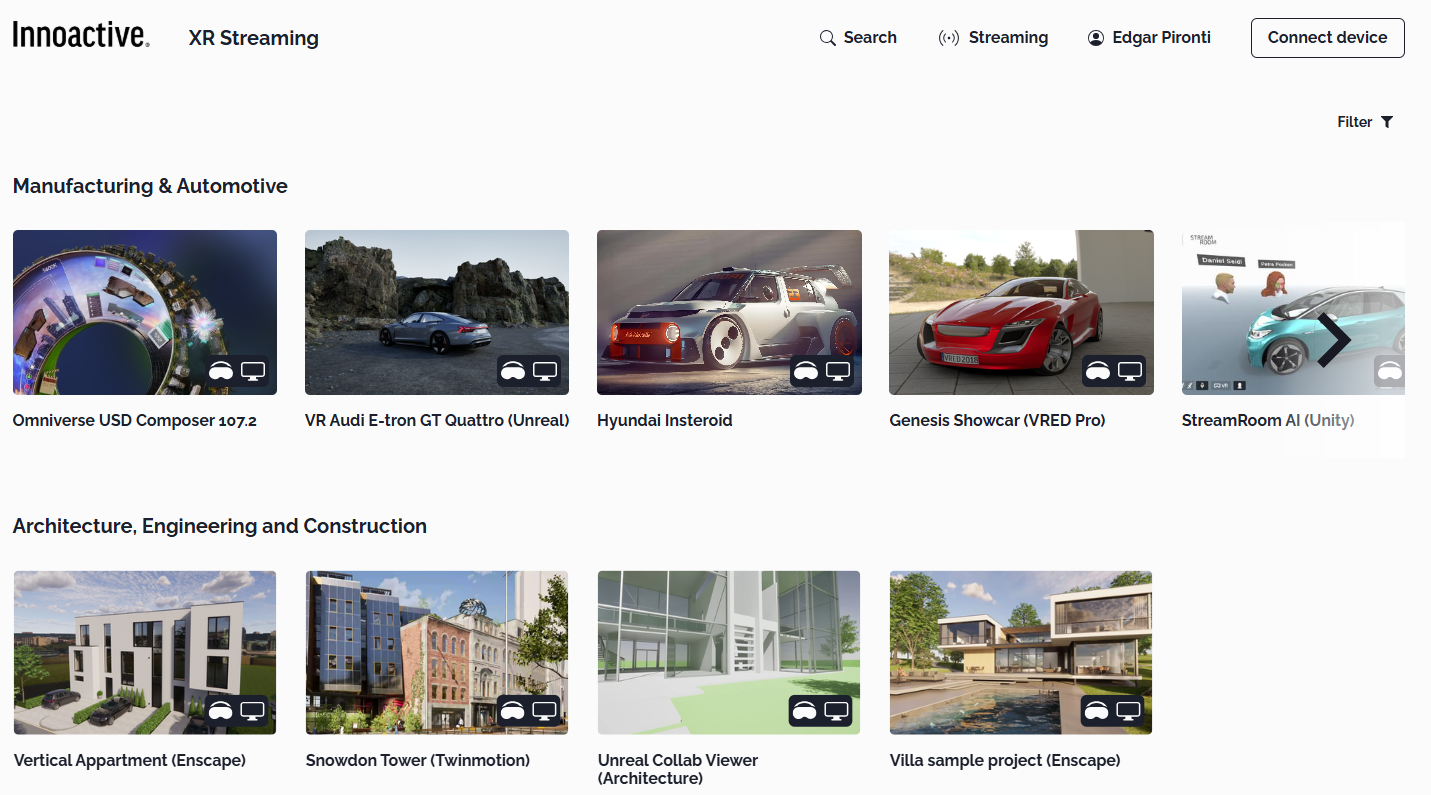Click the user profile avatar icon

click(1095, 38)
